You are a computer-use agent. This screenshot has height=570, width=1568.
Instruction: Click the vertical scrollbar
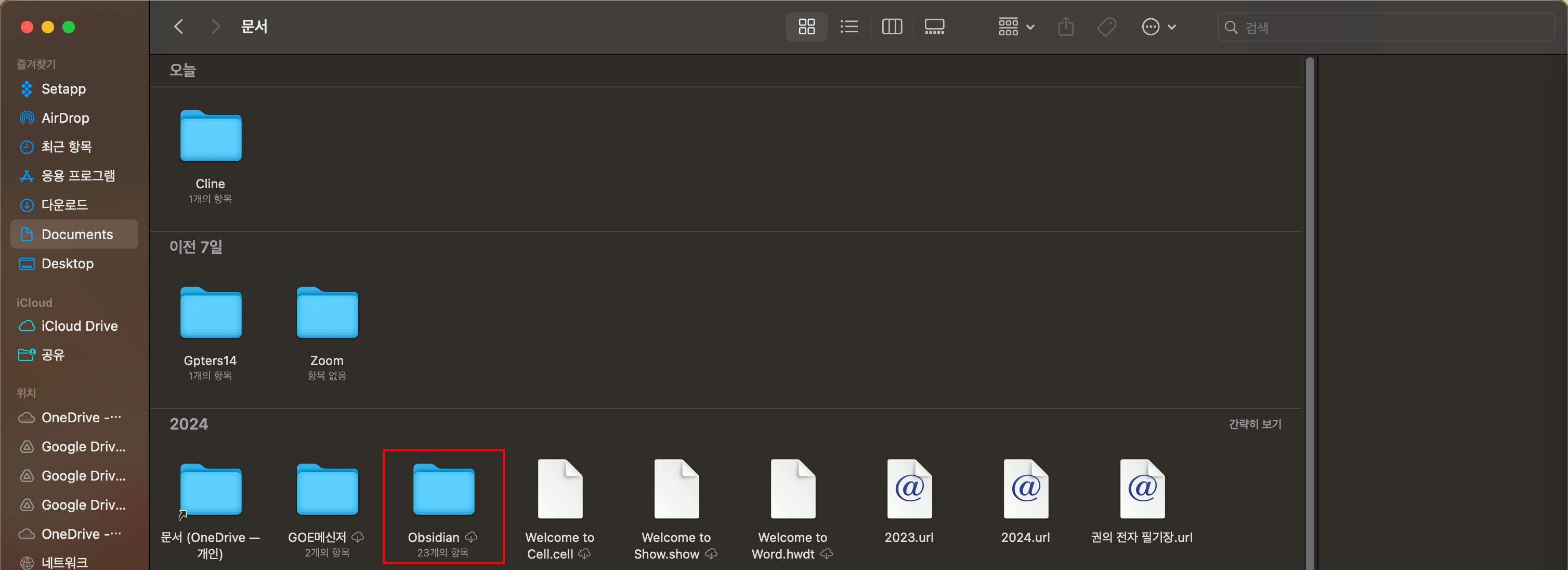pos(1310,304)
